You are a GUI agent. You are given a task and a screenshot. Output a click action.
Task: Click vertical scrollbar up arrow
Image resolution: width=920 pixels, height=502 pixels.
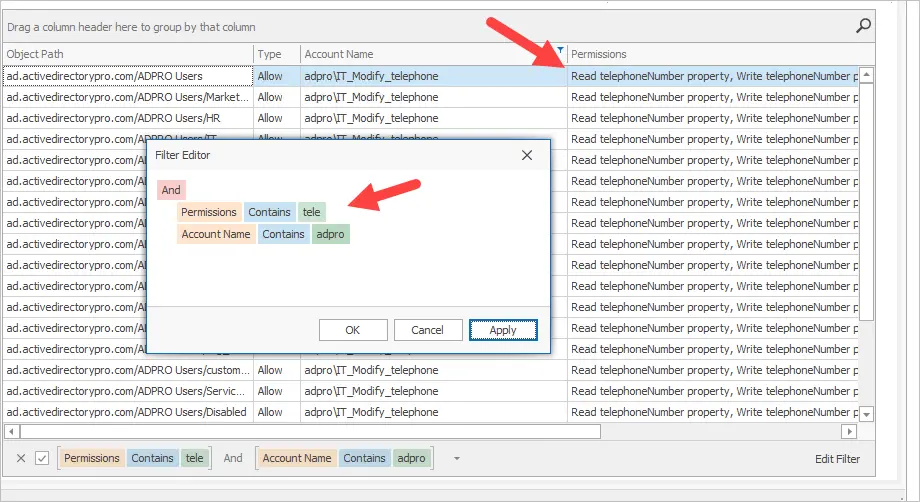[x=866, y=75]
